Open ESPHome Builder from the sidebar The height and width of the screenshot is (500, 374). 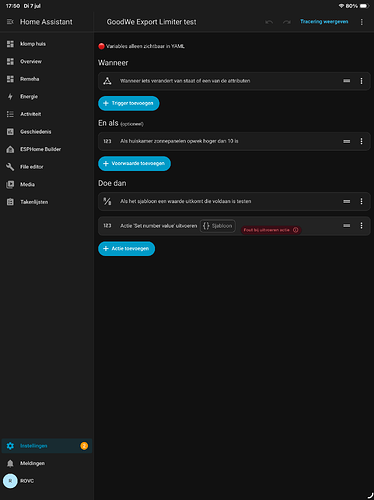(47, 149)
